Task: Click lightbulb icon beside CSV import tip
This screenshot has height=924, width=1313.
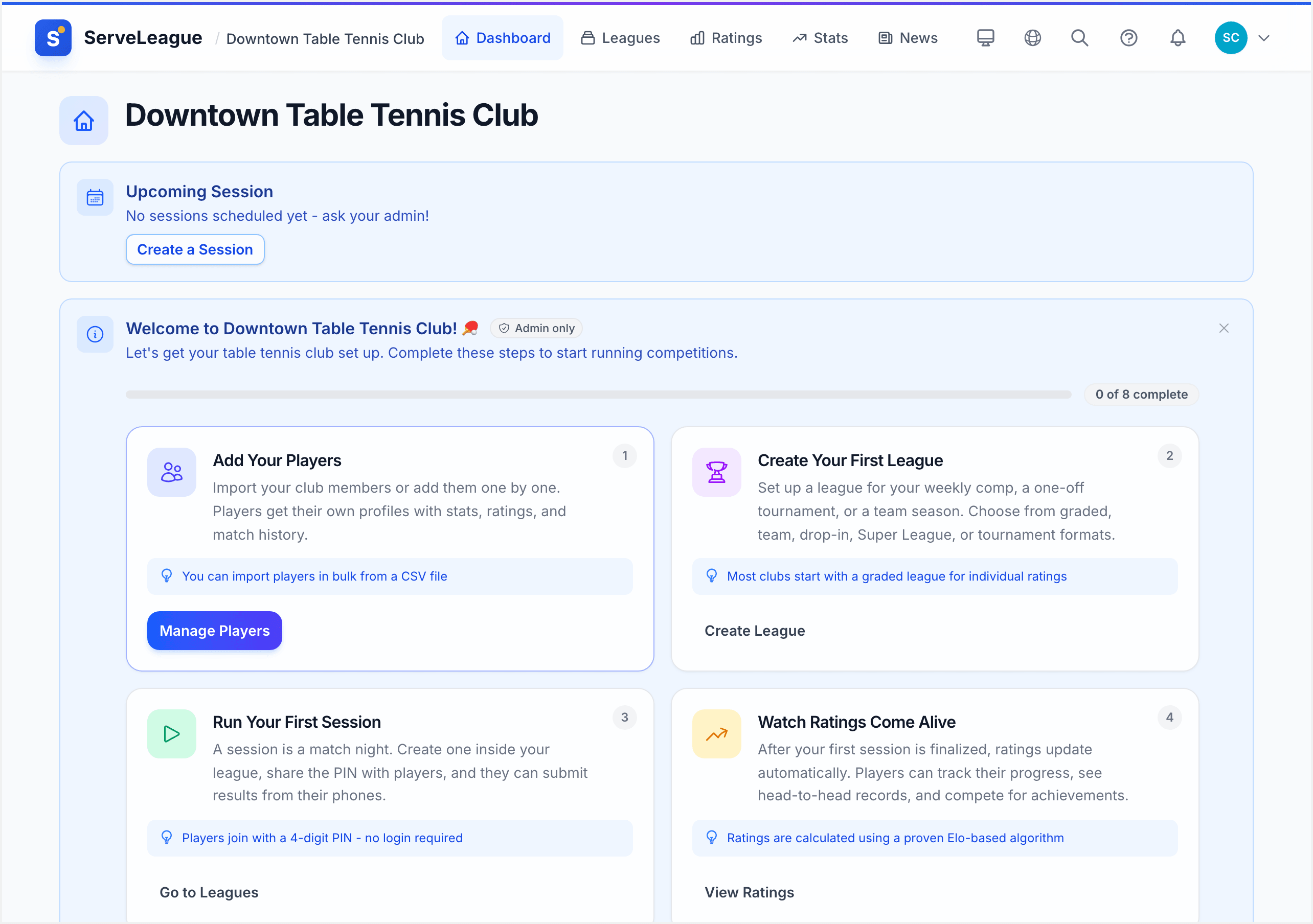Action: pyautogui.click(x=166, y=576)
